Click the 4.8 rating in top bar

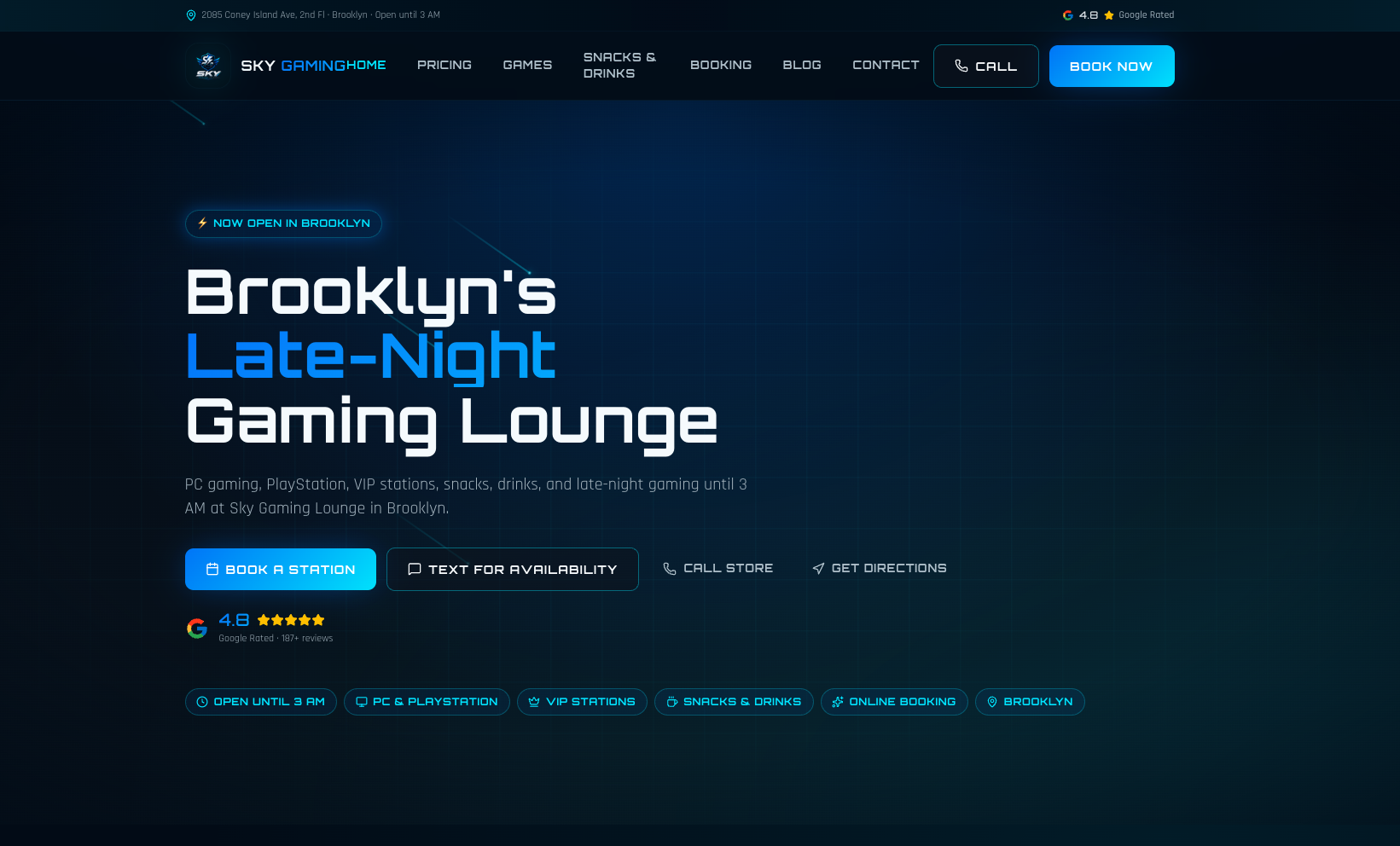[x=1089, y=15]
